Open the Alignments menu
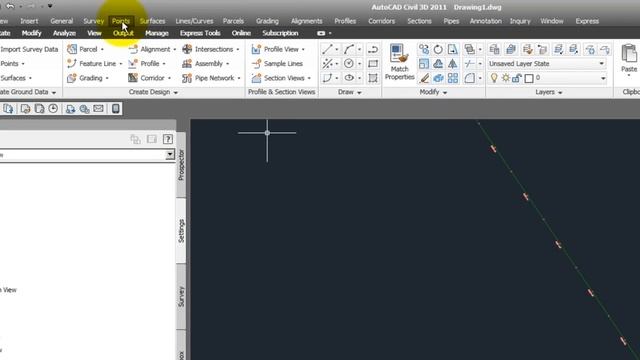Image resolution: width=640 pixels, height=360 pixels. (x=307, y=21)
